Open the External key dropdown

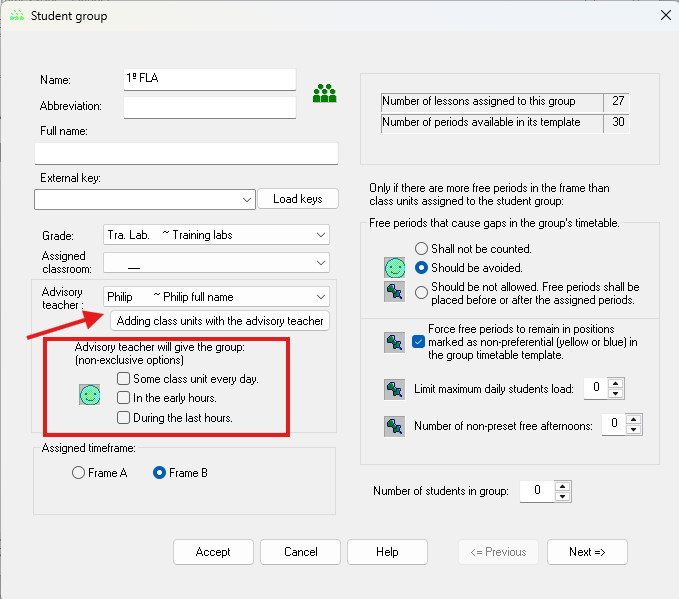247,200
